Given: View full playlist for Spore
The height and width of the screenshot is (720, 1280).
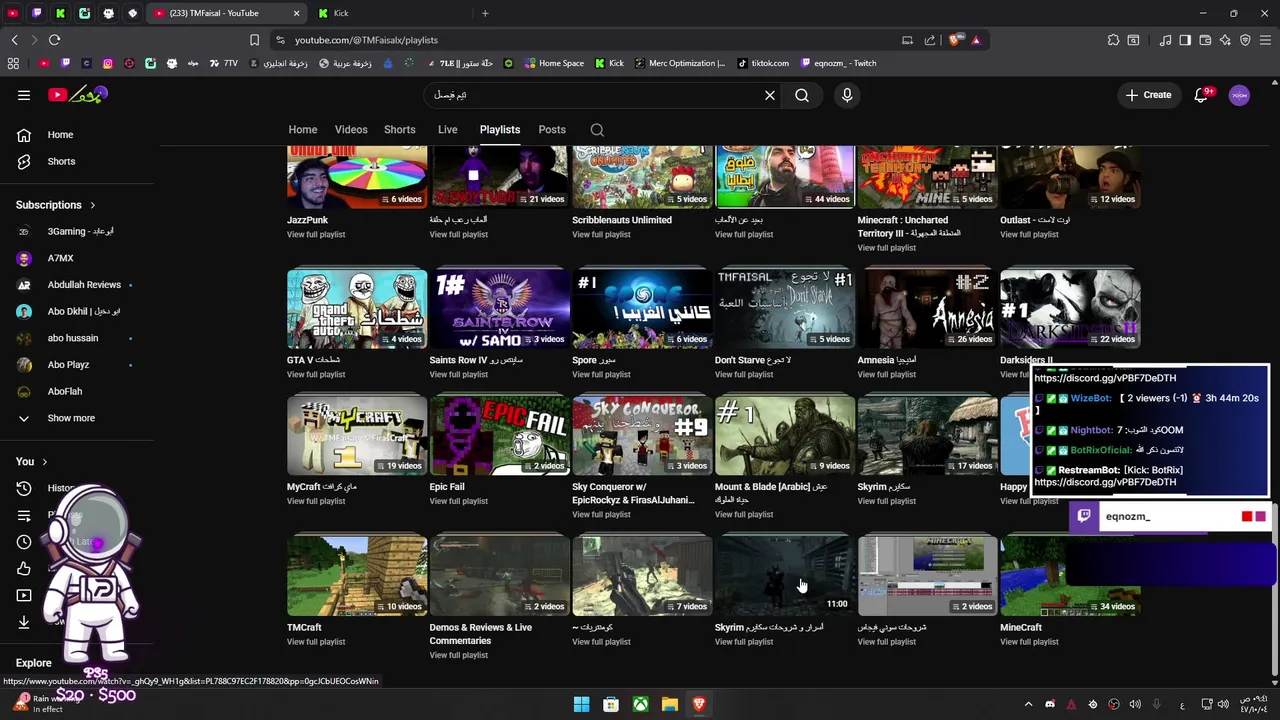Looking at the screenshot, I should point(601,375).
